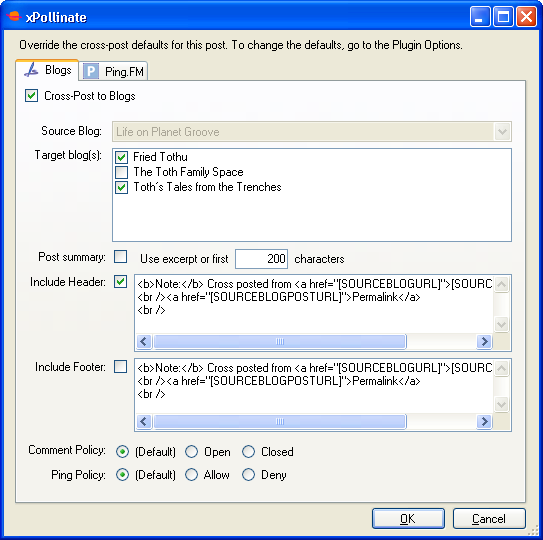The image size is (543, 540).
Task: Click the Ping.FM tab P icon
Action: (x=91, y=71)
